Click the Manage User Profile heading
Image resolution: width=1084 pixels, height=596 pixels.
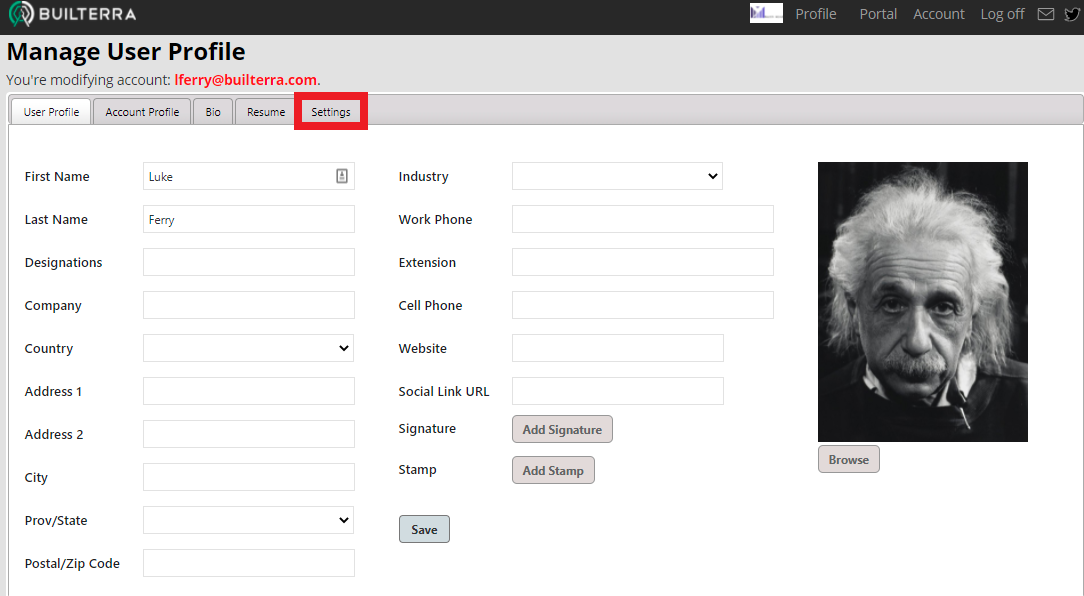(x=126, y=52)
